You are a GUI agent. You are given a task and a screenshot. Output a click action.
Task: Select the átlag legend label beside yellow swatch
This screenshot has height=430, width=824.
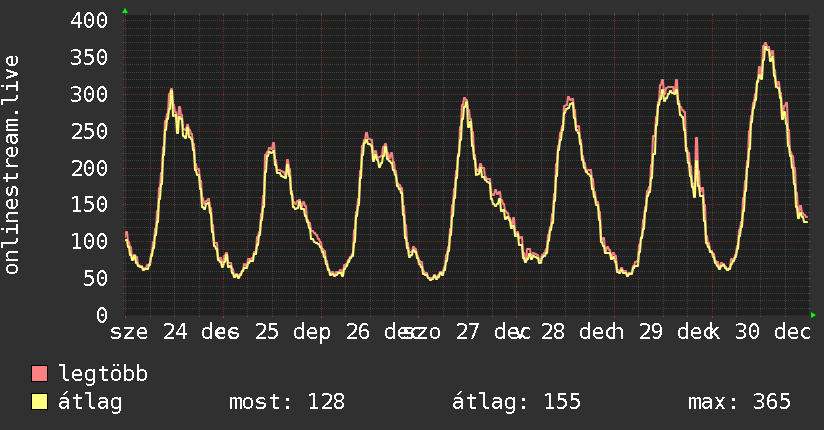[90, 403]
